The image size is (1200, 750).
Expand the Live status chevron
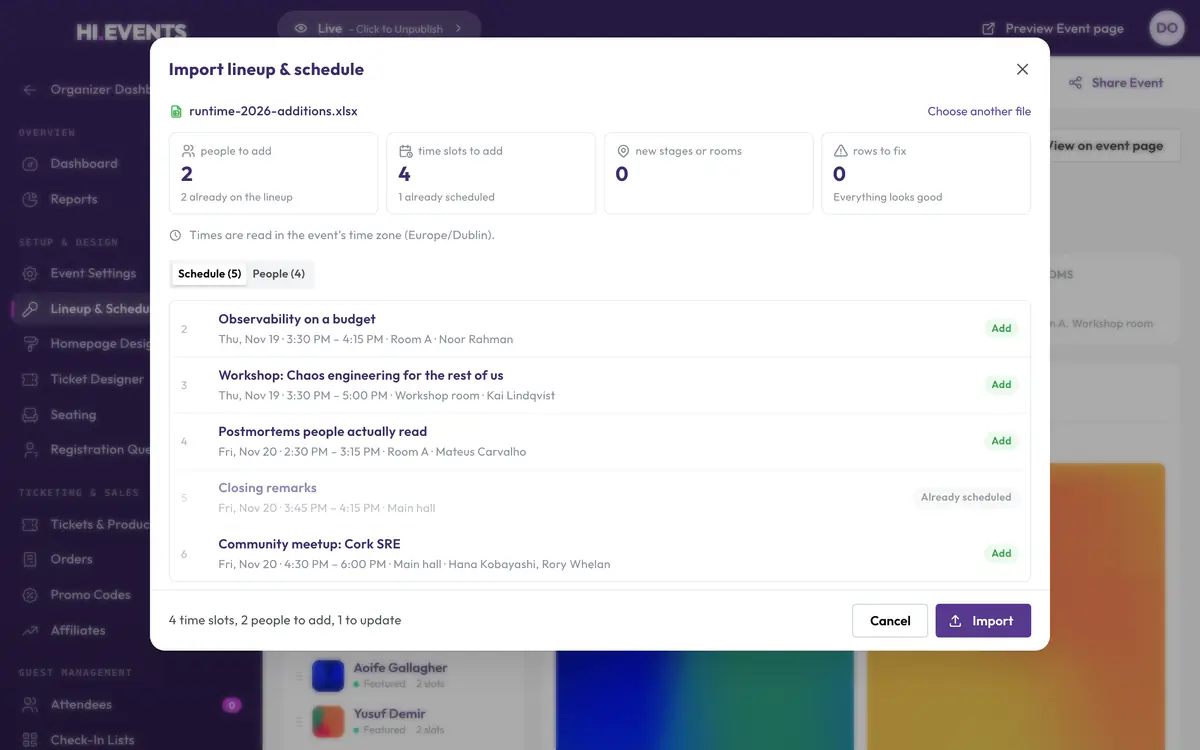(x=459, y=29)
